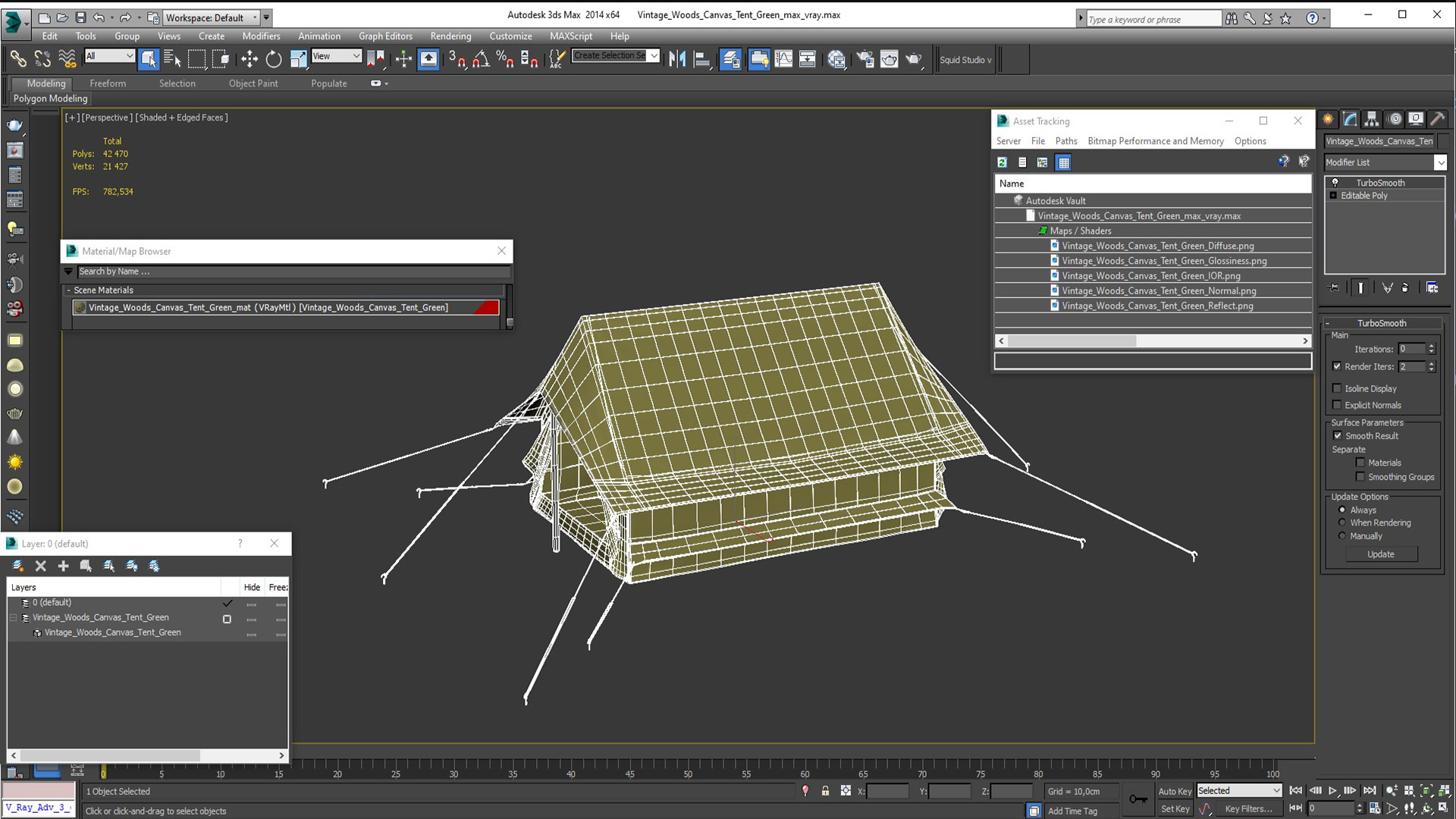
Task: Select the Move tool in main toolbar
Action: [249, 59]
